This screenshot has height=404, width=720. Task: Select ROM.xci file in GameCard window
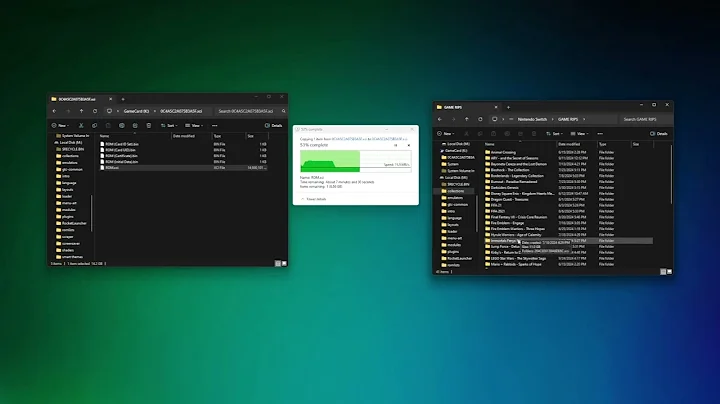coord(183,168)
